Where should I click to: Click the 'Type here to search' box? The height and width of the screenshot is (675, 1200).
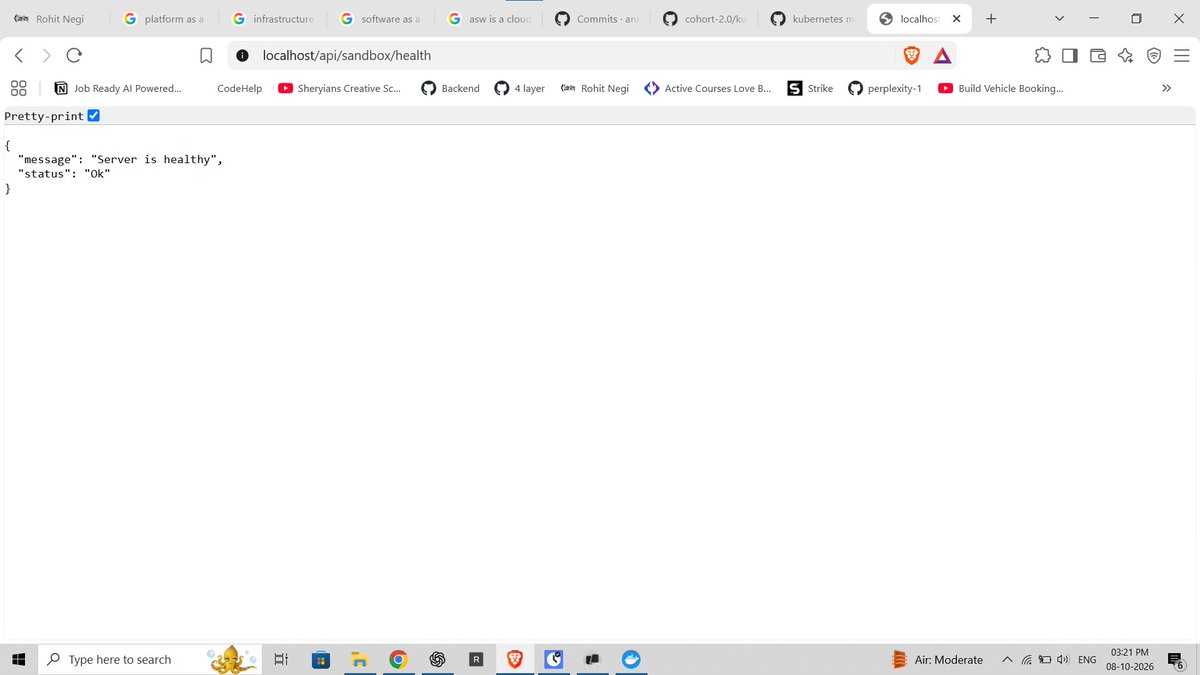(x=150, y=659)
